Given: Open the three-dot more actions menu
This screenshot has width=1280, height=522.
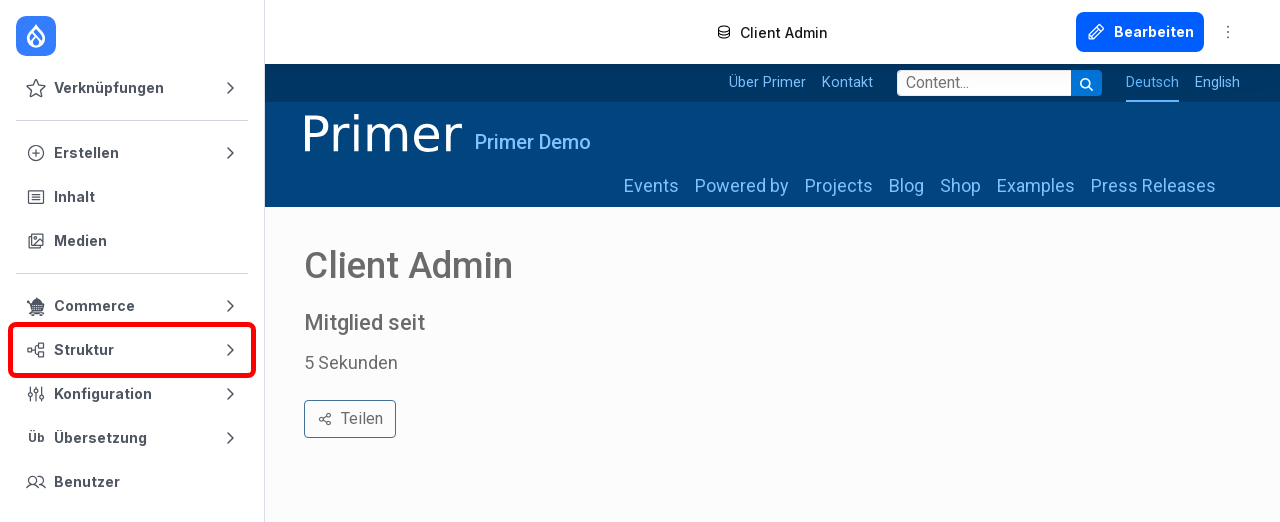Looking at the screenshot, I should point(1228,32).
